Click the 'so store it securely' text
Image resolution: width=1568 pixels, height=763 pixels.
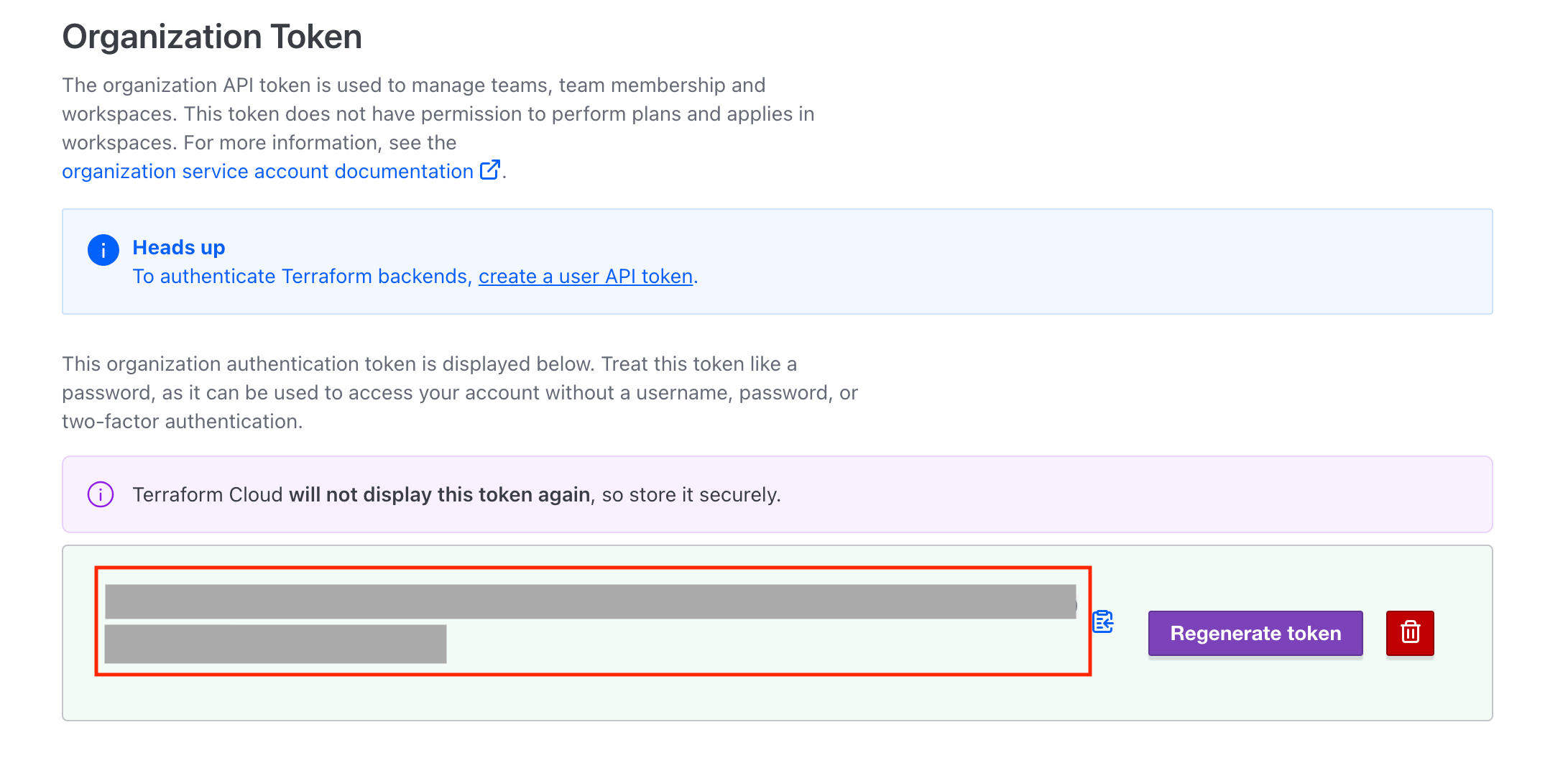pyautogui.click(x=691, y=494)
